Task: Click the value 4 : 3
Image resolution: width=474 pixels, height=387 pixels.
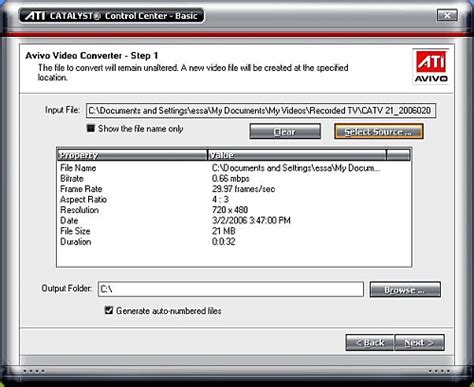Action: (220, 200)
